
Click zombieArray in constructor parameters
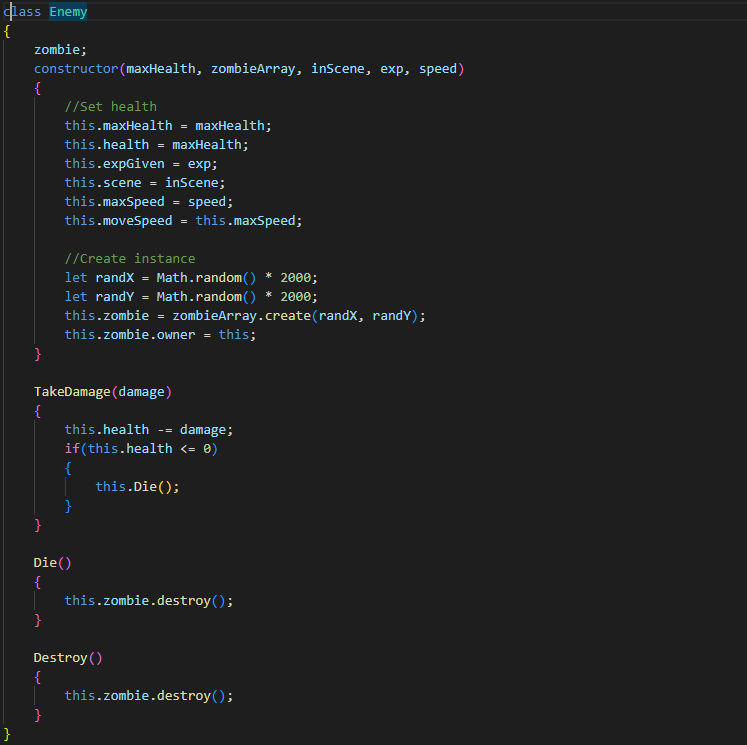point(253,69)
